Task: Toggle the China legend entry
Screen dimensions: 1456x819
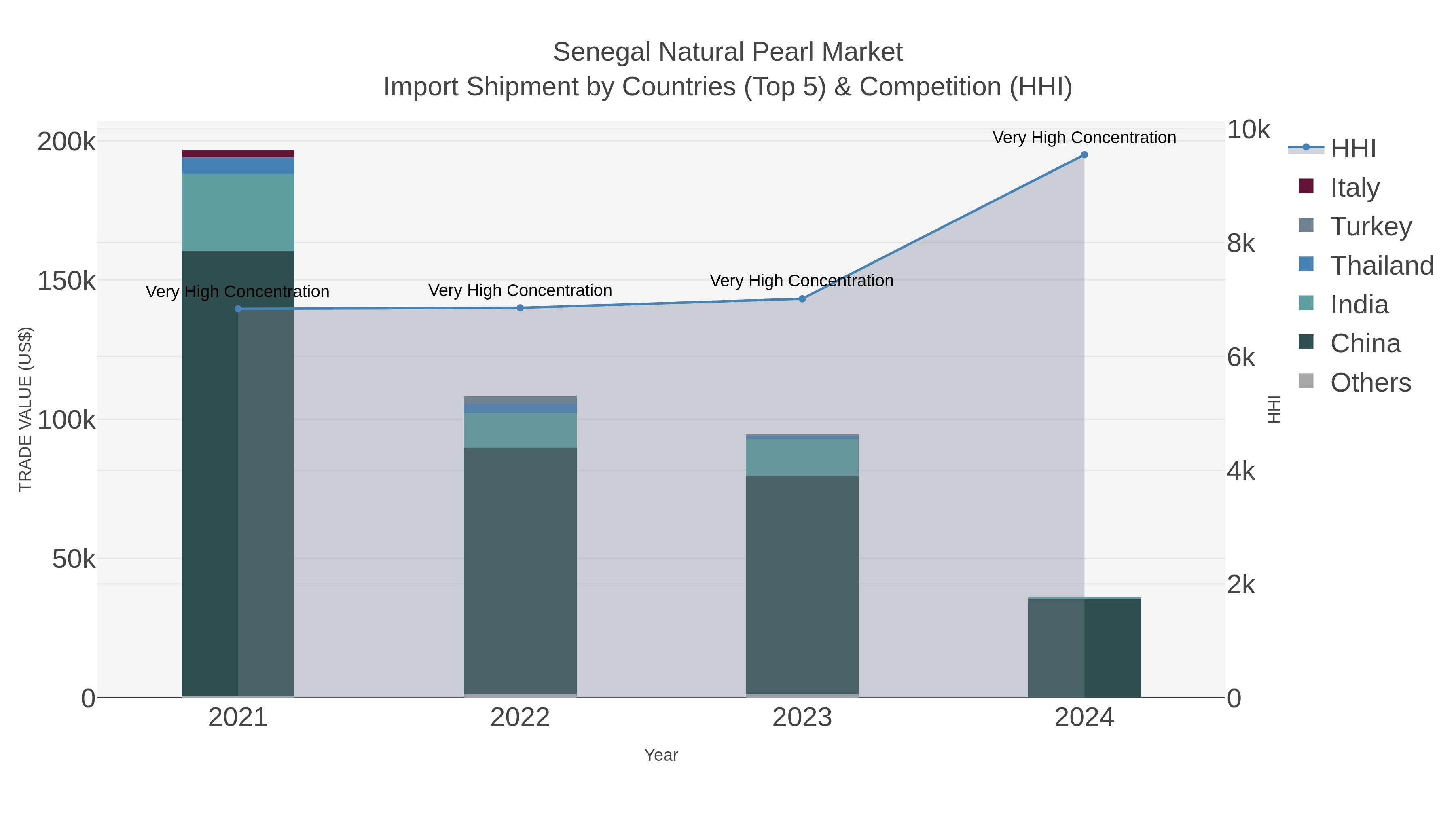Action: (x=1349, y=343)
